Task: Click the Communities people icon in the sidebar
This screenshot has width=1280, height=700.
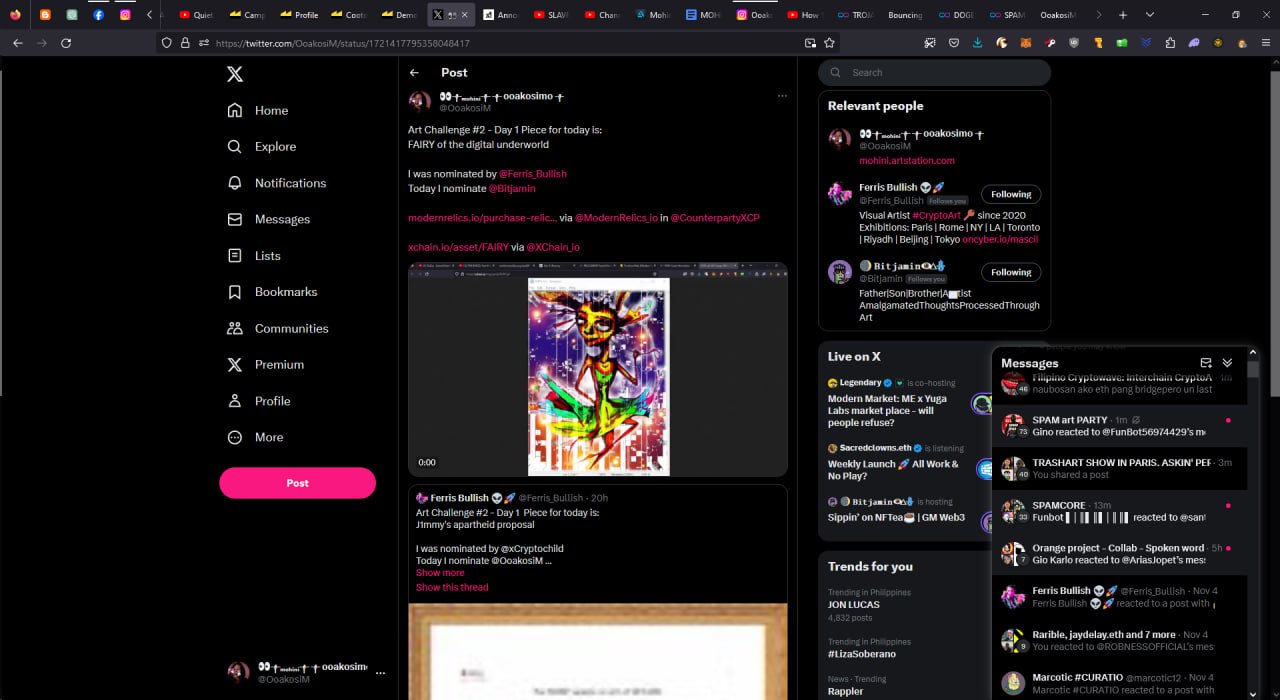Action: click(x=235, y=328)
